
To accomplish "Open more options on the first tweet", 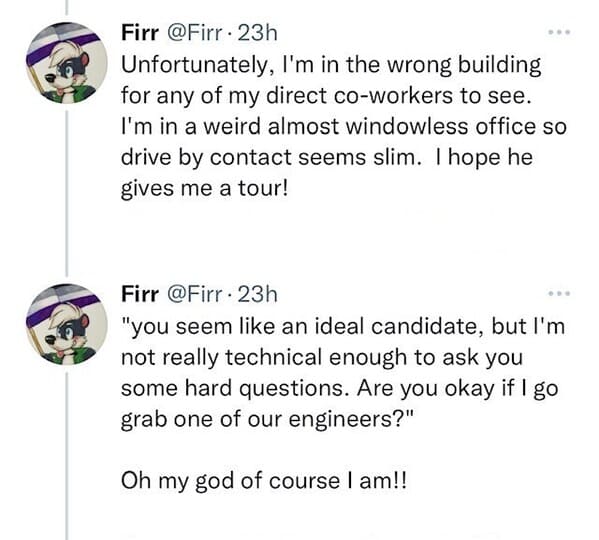I will click(559, 32).
